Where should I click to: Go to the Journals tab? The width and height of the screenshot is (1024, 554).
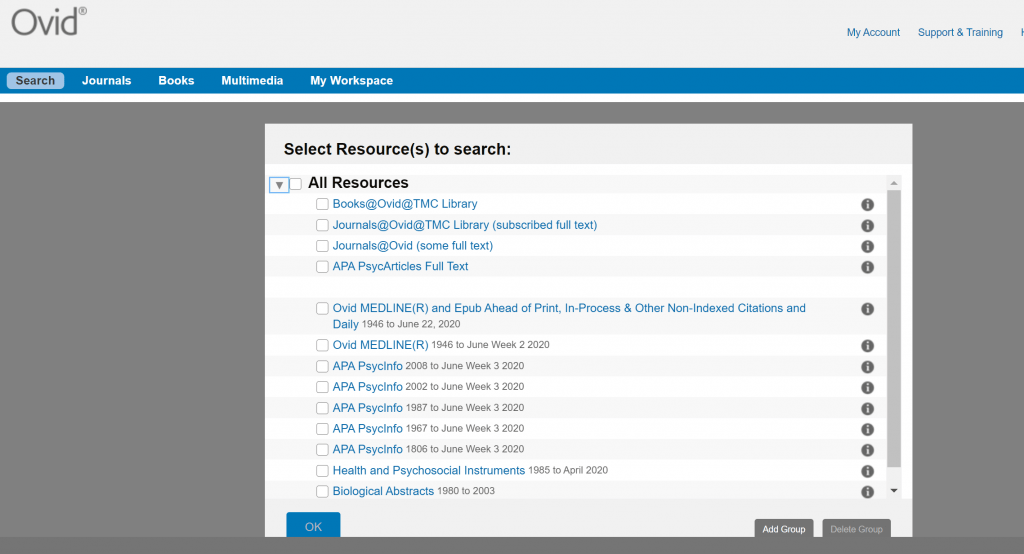click(x=106, y=80)
